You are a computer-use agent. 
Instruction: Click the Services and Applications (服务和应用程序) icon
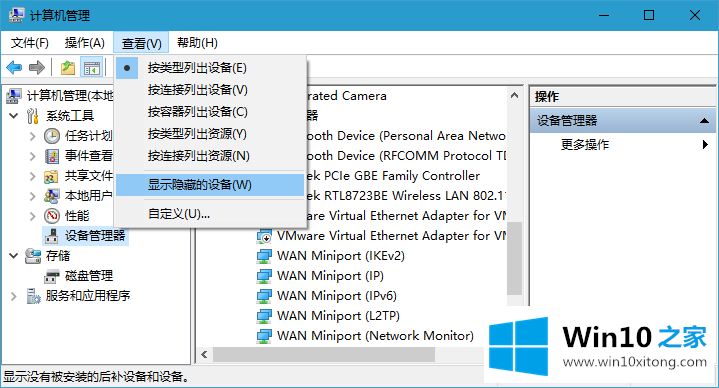coord(33,296)
